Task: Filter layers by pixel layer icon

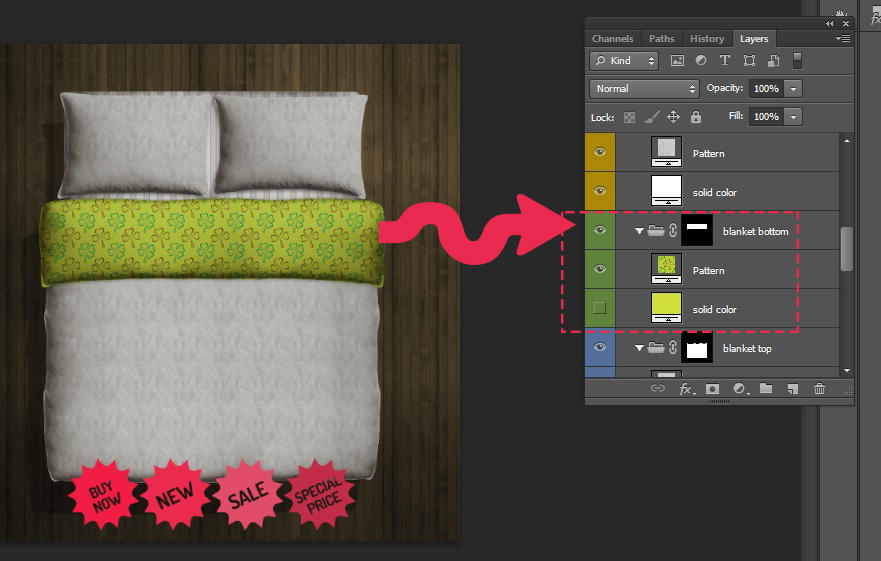Action: [677, 61]
